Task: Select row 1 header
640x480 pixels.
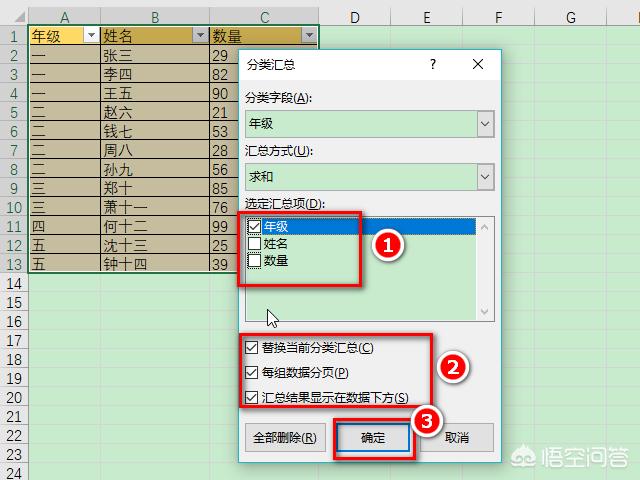Action: (x=14, y=36)
